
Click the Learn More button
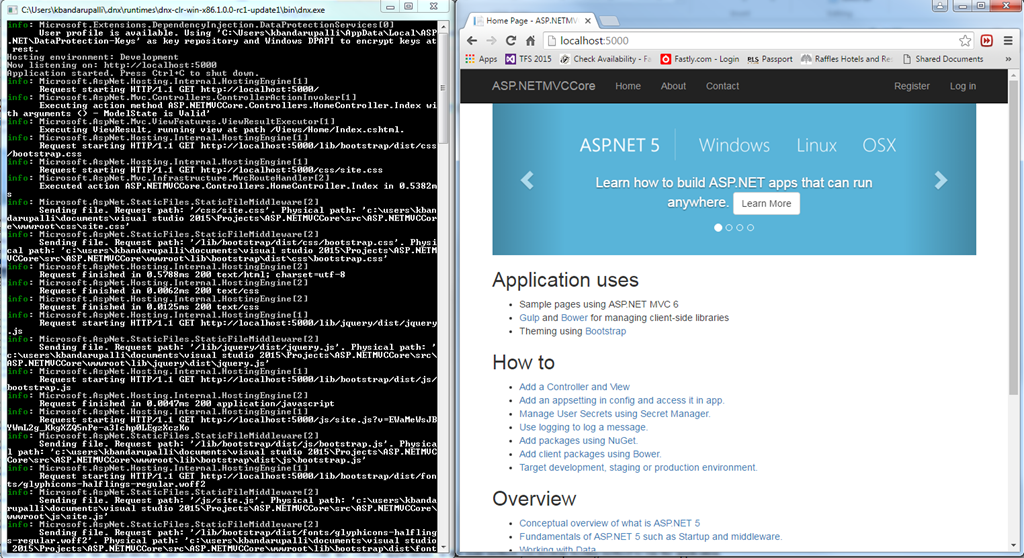pyautogui.click(x=766, y=203)
